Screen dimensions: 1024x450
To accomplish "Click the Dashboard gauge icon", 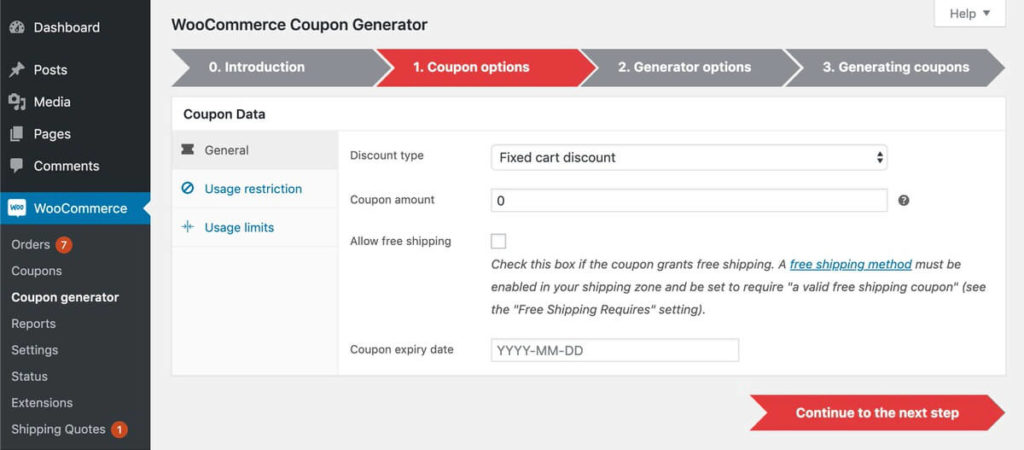I will [x=17, y=27].
